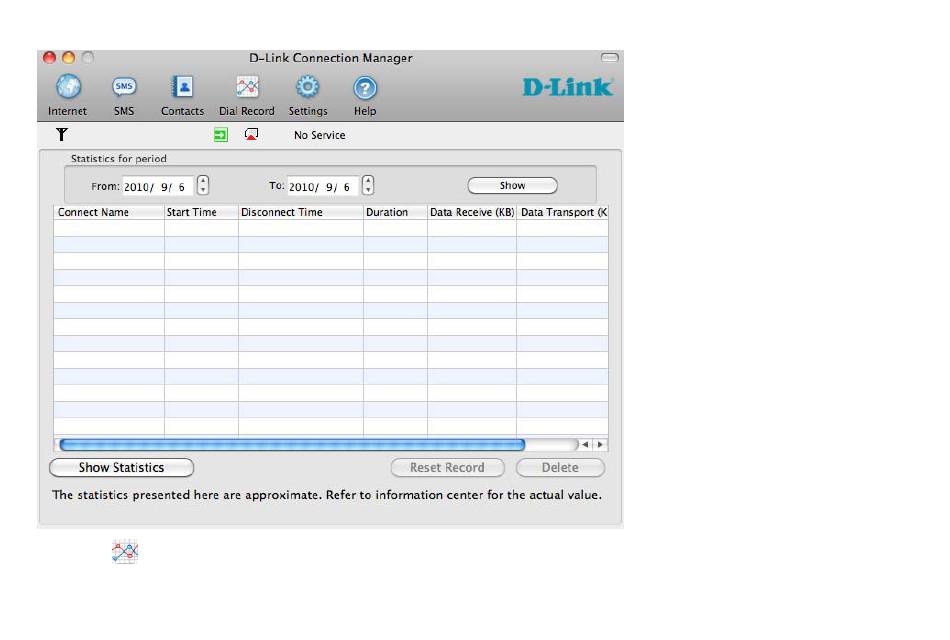Open the SMS messages icon
The width and height of the screenshot is (950, 640).
[124, 87]
